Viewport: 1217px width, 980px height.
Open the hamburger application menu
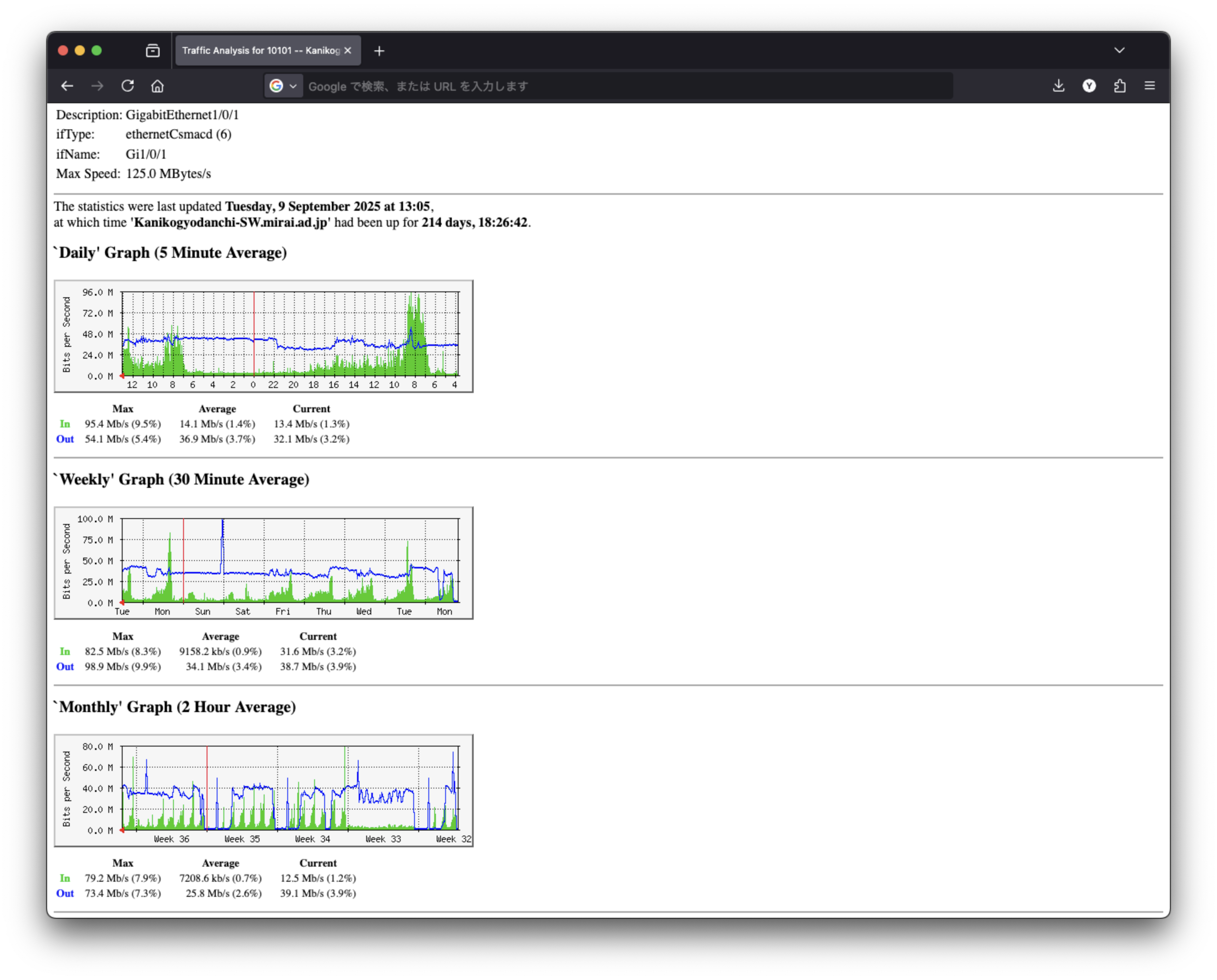pyautogui.click(x=1149, y=86)
